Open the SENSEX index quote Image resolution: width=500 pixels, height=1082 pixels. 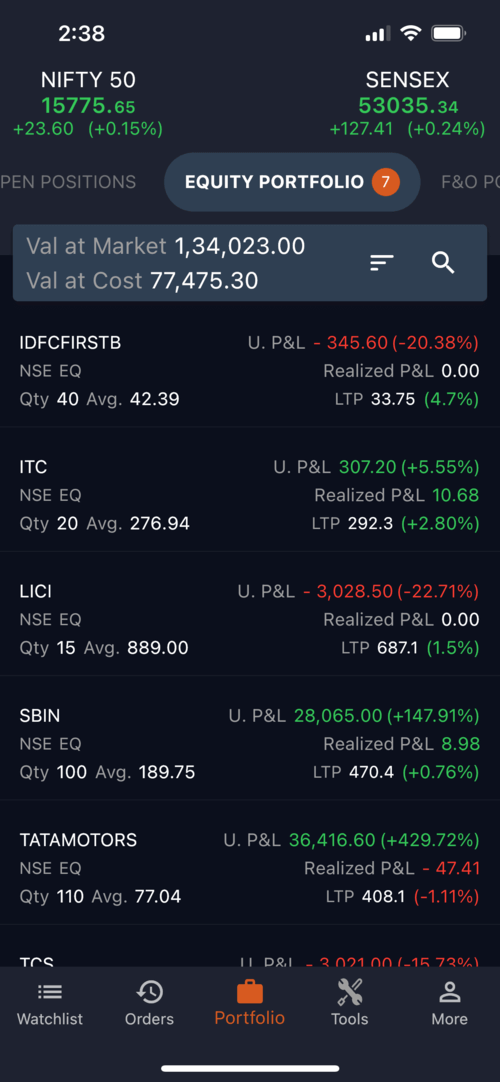(x=407, y=104)
